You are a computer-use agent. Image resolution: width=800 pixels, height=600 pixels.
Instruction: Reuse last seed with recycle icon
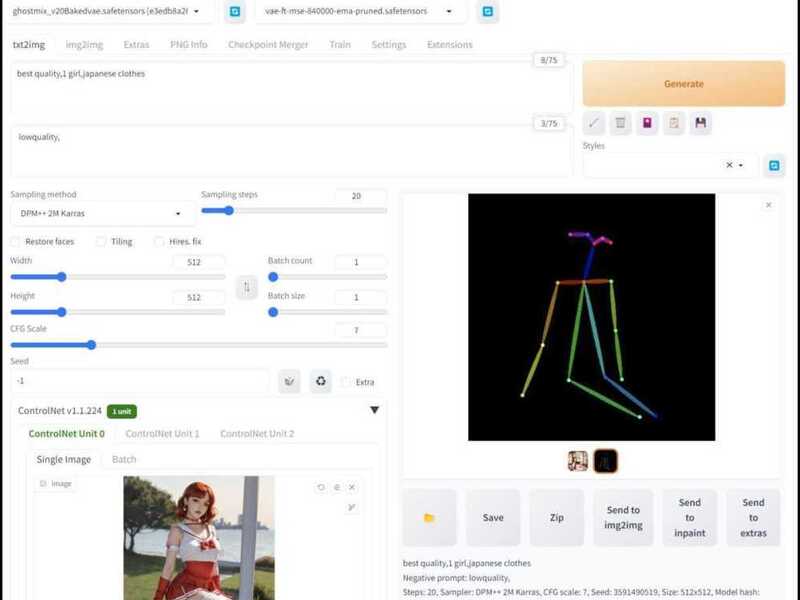click(320, 381)
